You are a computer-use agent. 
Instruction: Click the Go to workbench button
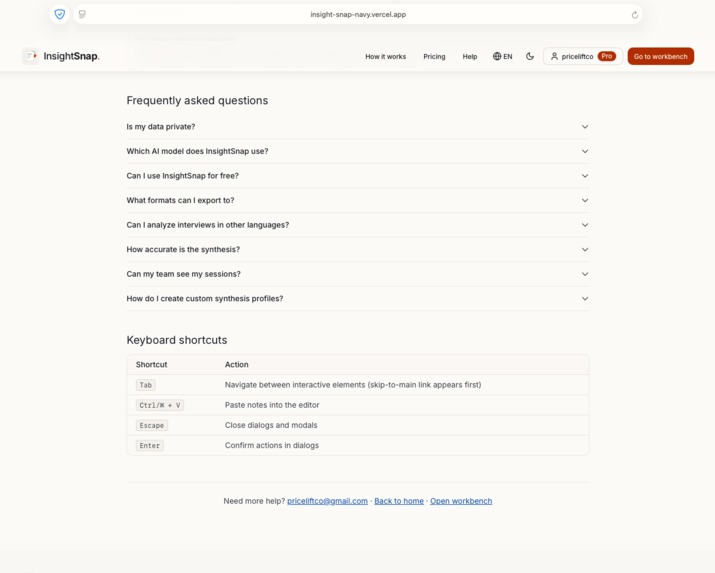tap(660, 57)
